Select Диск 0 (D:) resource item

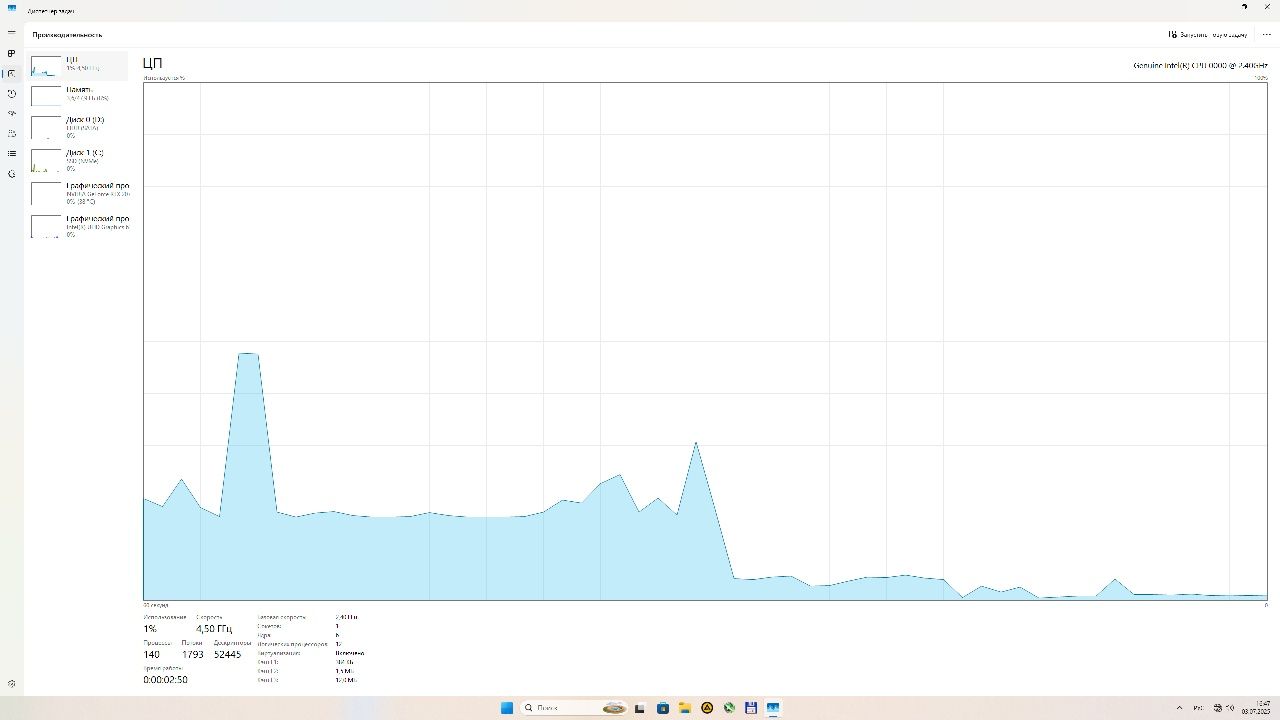point(78,127)
